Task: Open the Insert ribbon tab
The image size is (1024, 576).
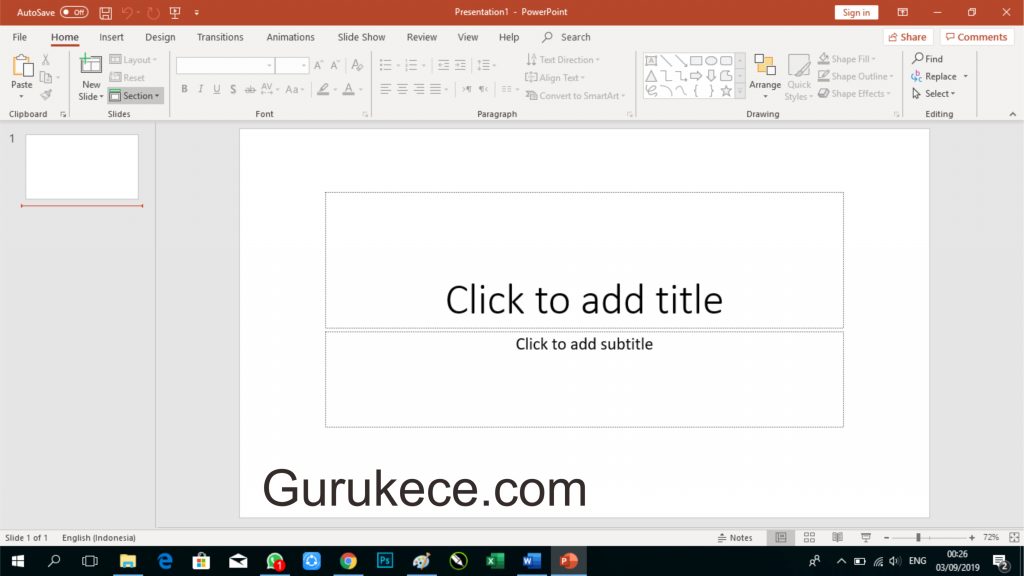Action: coord(112,37)
